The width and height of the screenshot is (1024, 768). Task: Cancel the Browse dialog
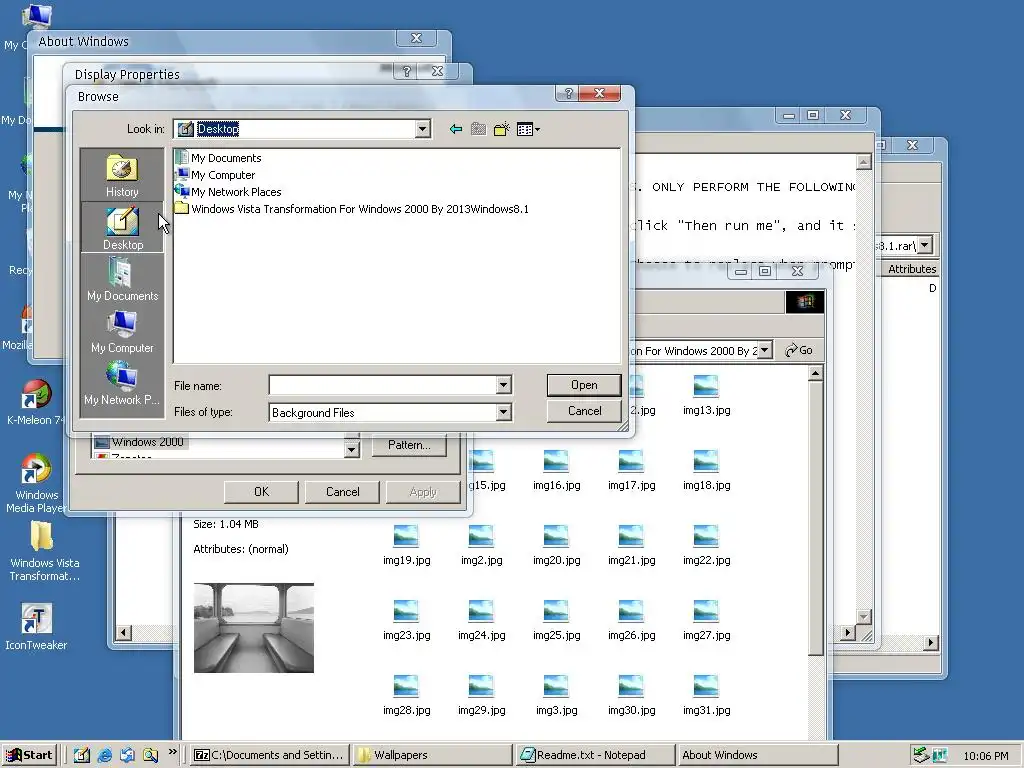[584, 411]
